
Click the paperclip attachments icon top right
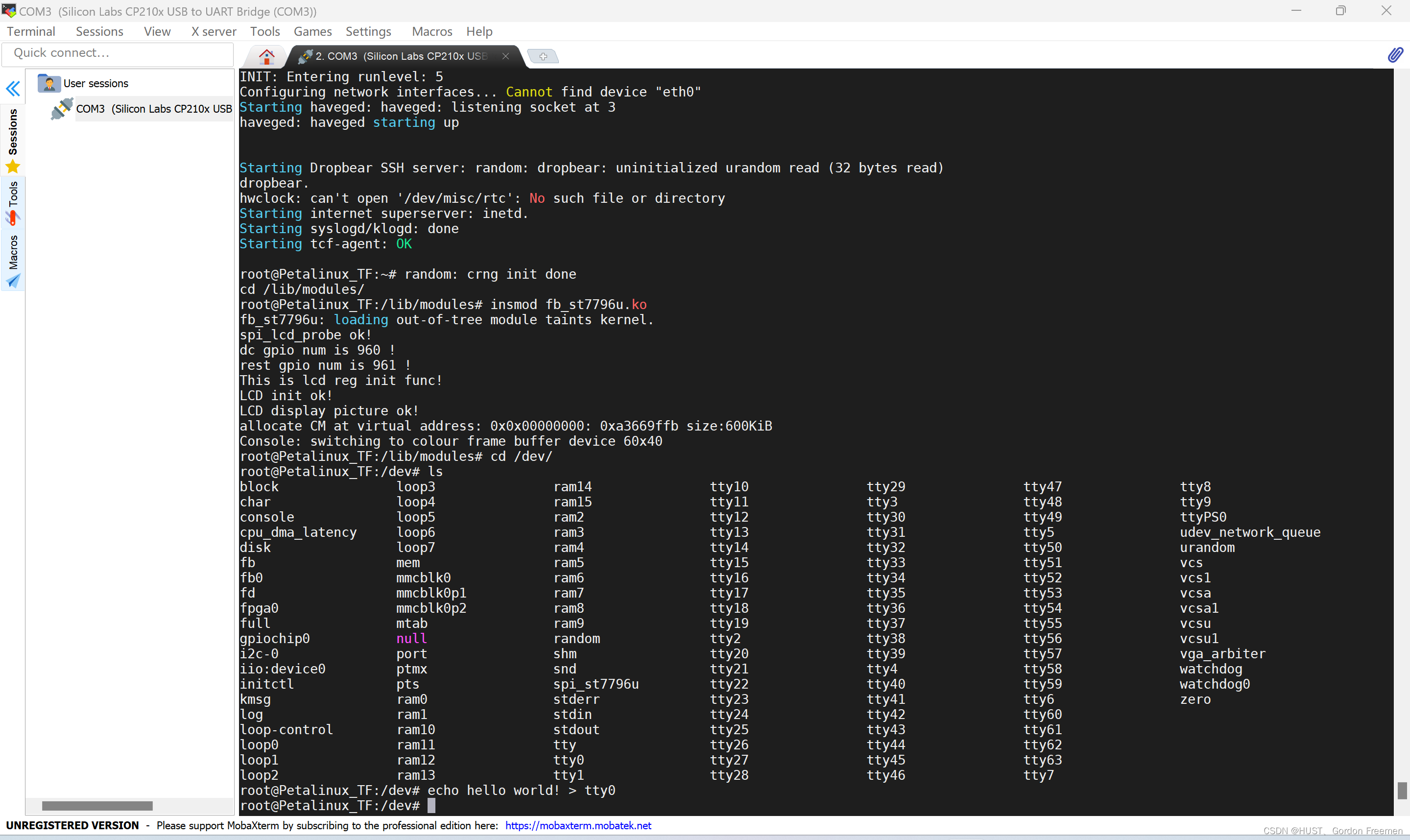tap(1395, 55)
